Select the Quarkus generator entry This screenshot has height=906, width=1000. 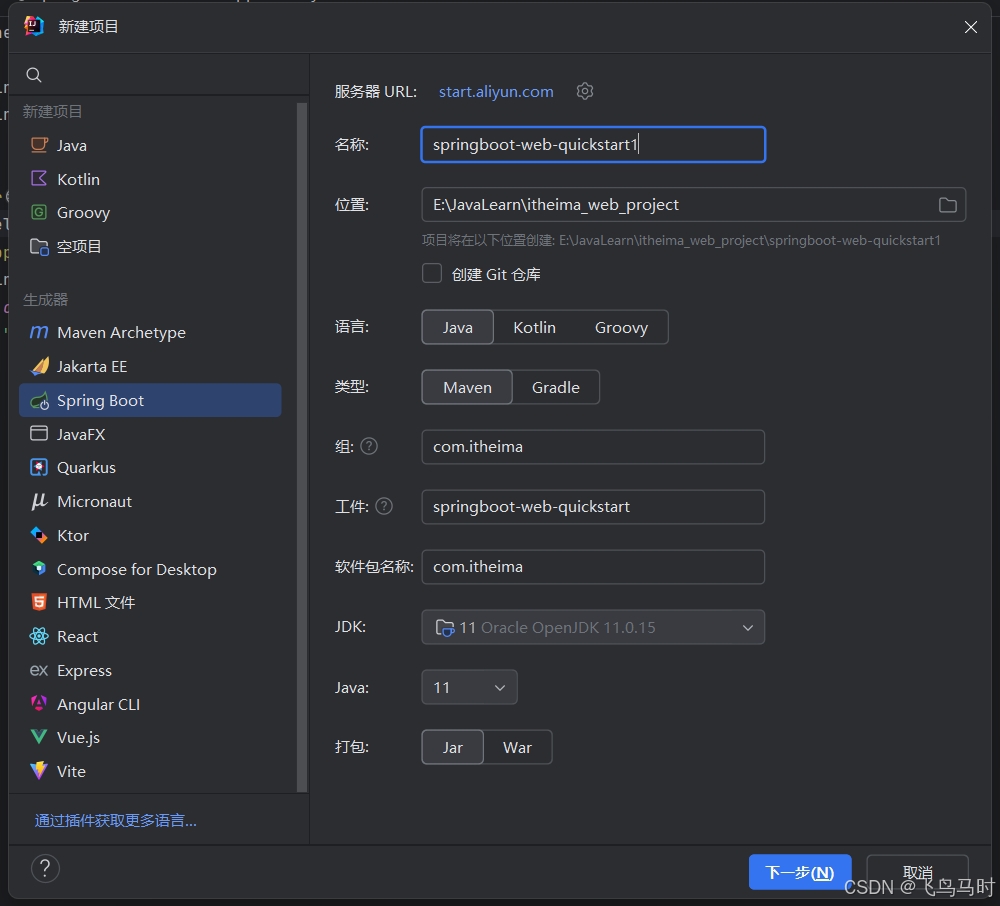pos(151,467)
